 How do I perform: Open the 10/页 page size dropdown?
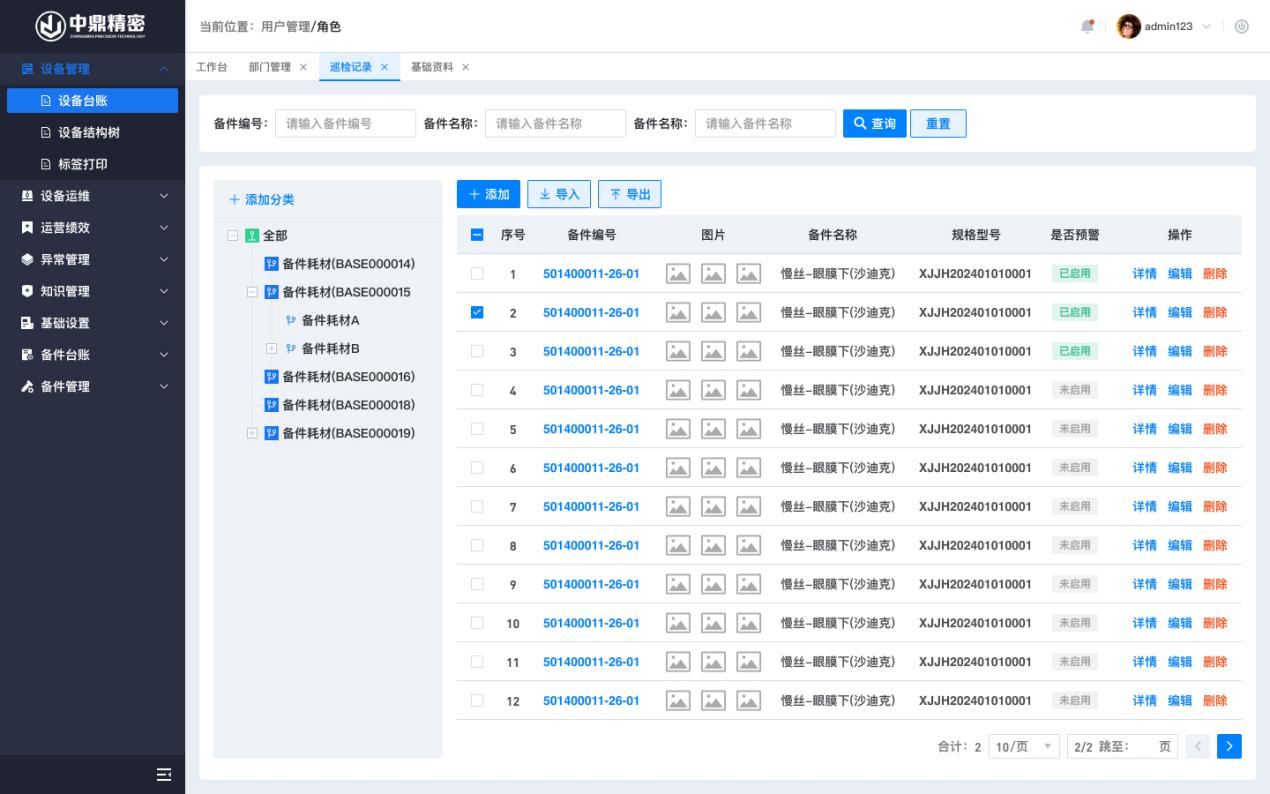(1023, 746)
